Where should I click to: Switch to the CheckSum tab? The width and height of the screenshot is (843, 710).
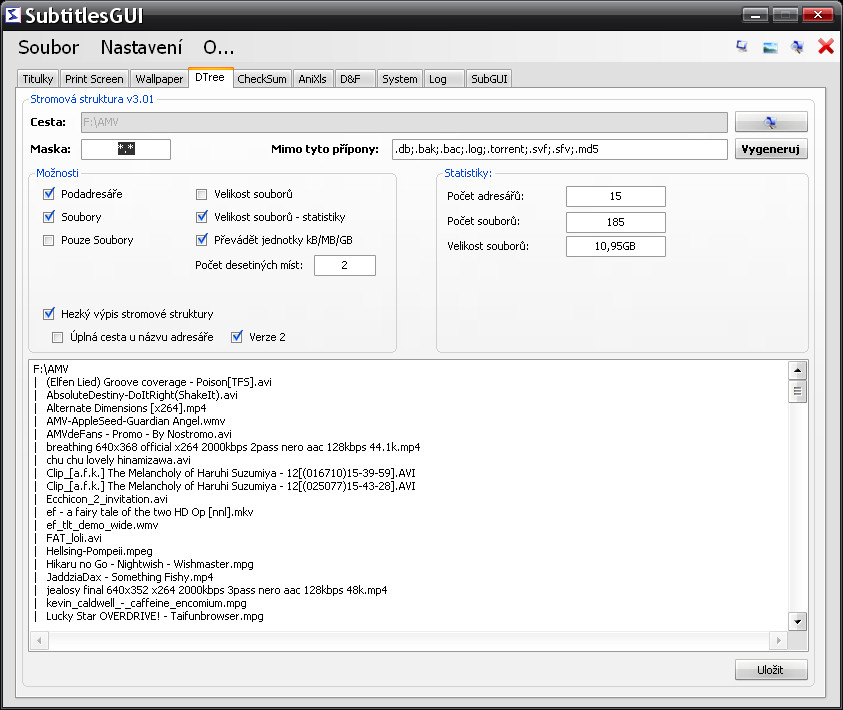coord(262,79)
